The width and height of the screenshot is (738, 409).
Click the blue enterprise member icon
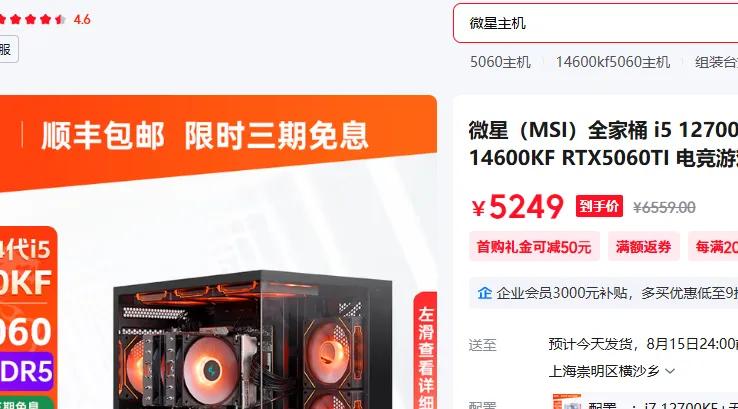tap(484, 293)
